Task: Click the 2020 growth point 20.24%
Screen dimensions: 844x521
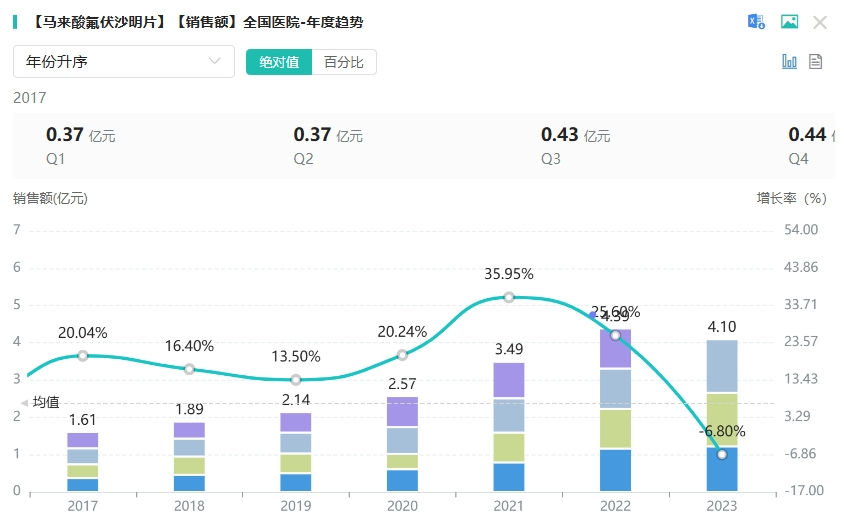Action: (402, 355)
